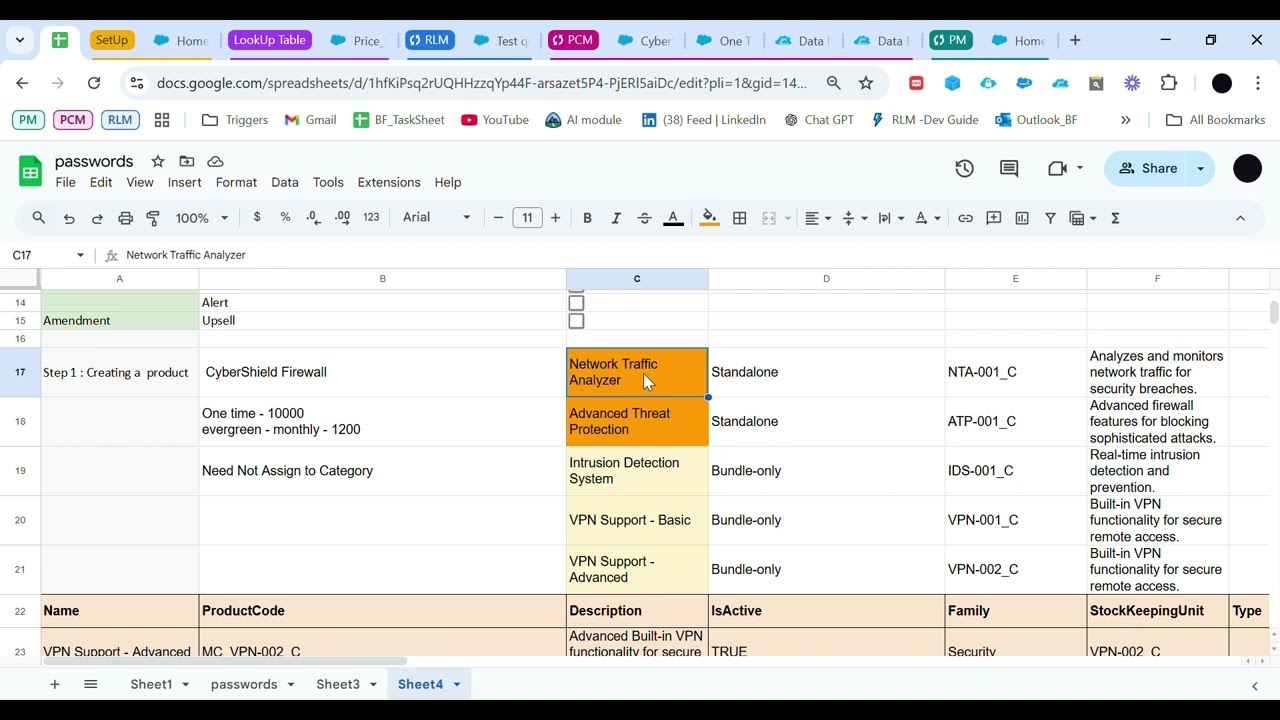Format the cell as percent

[x=285, y=217]
